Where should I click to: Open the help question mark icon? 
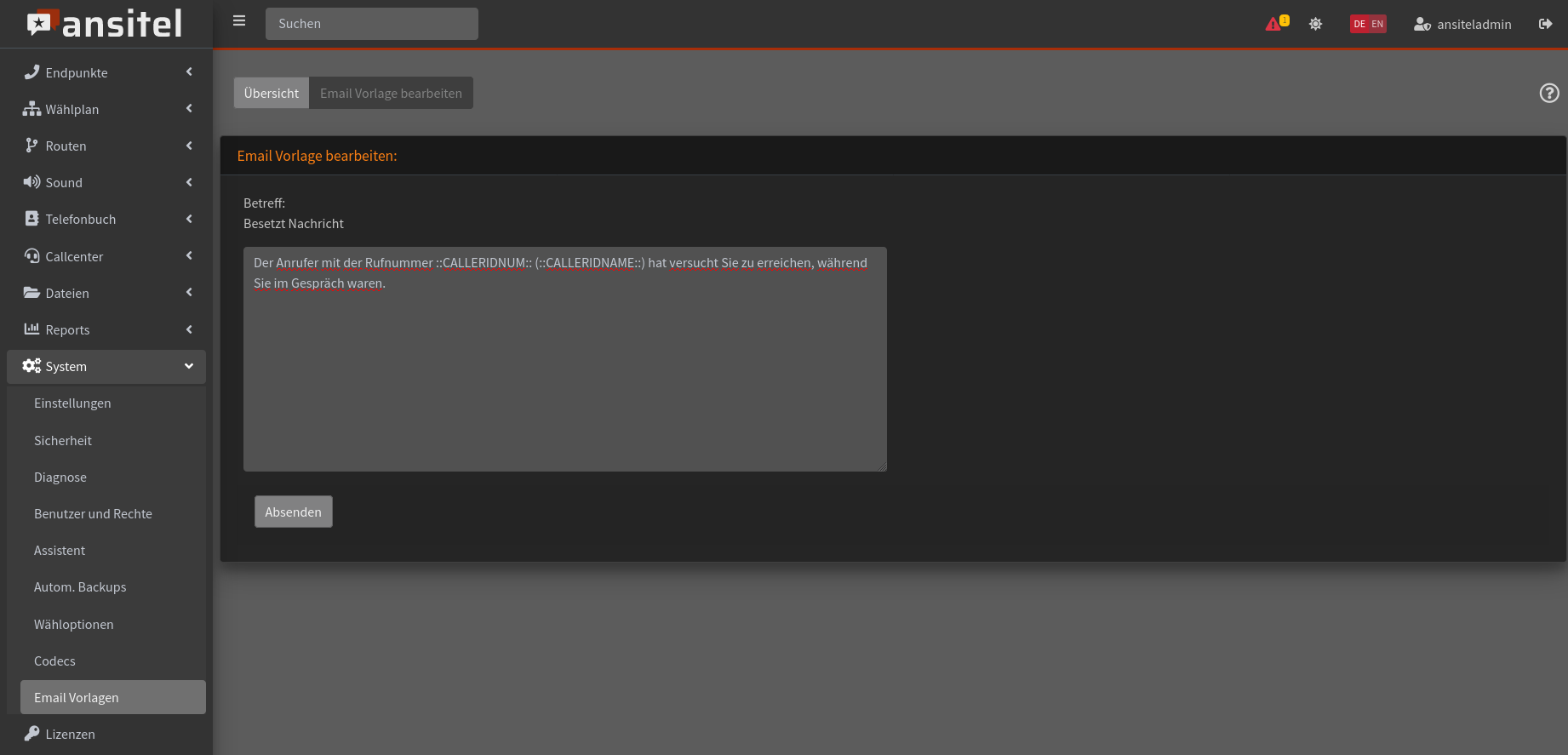pyautogui.click(x=1549, y=93)
